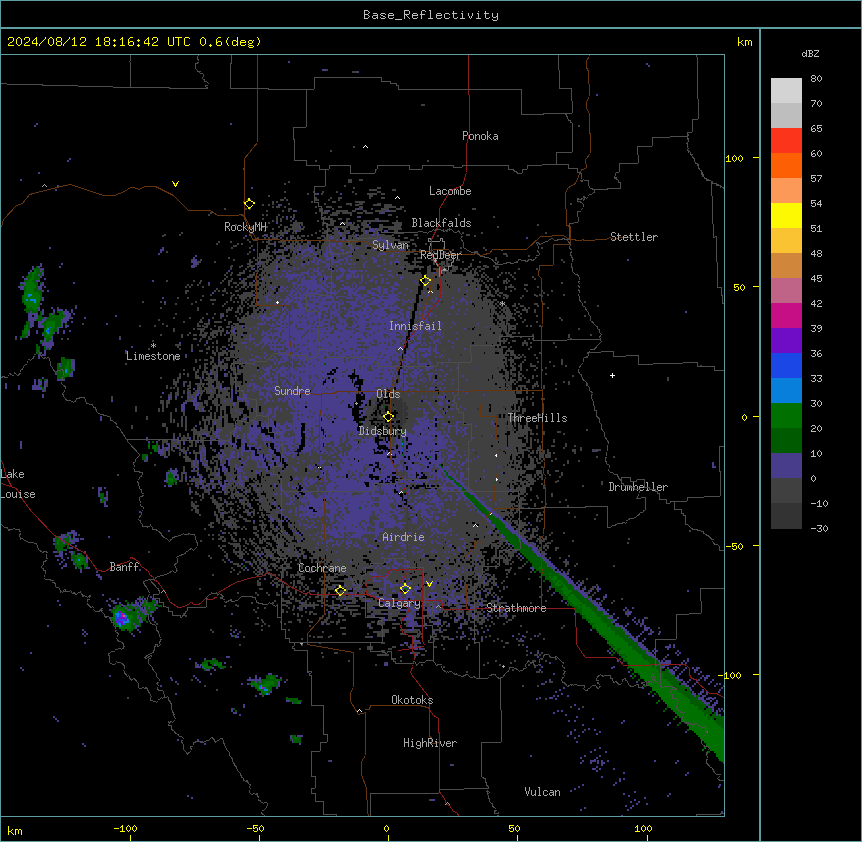The height and width of the screenshot is (842, 862).
Task: Click the Sundre city label
Action: [292, 391]
